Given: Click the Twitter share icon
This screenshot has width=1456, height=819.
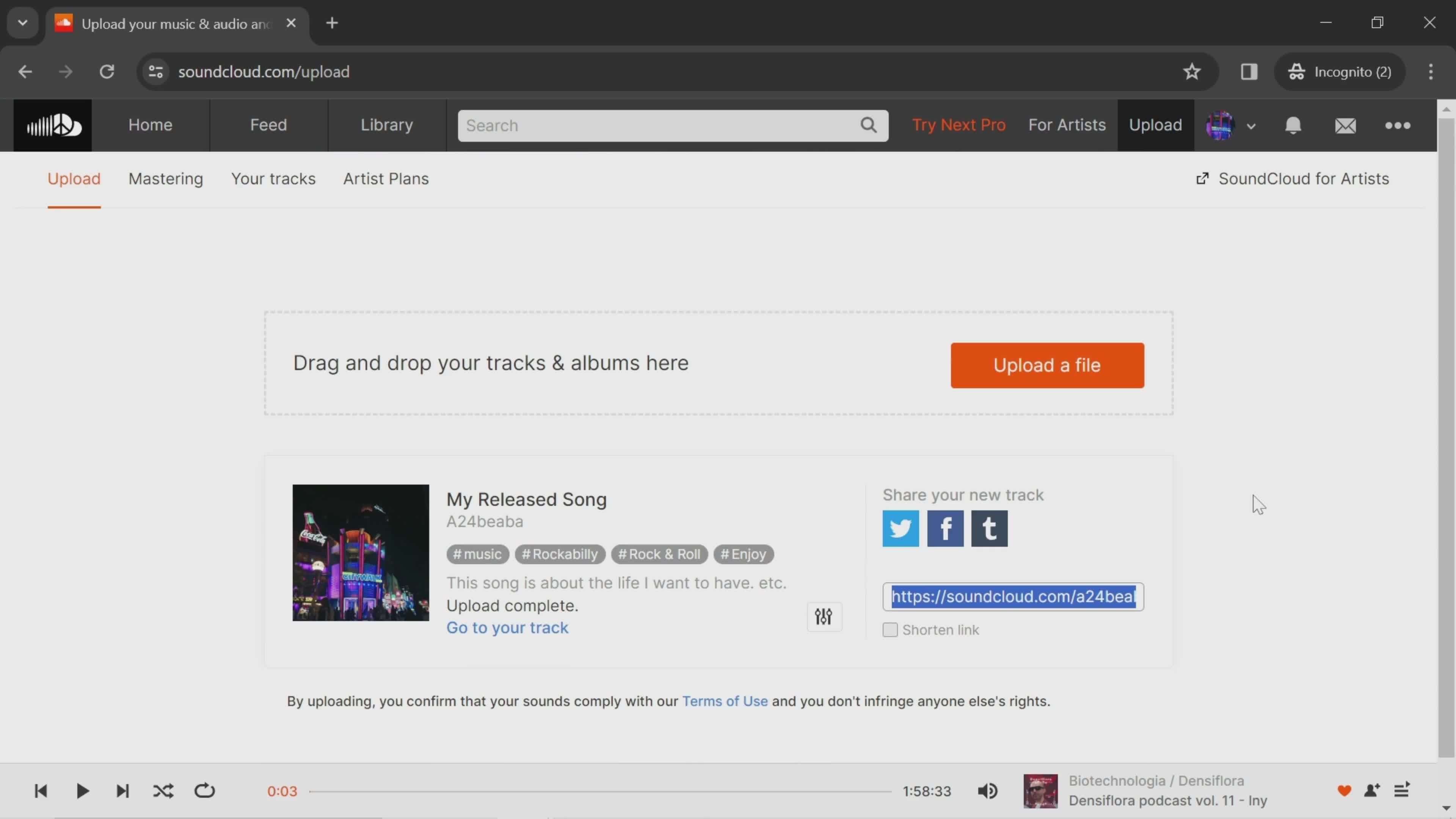Looking at the screenshot, I should tap(900, 528).
